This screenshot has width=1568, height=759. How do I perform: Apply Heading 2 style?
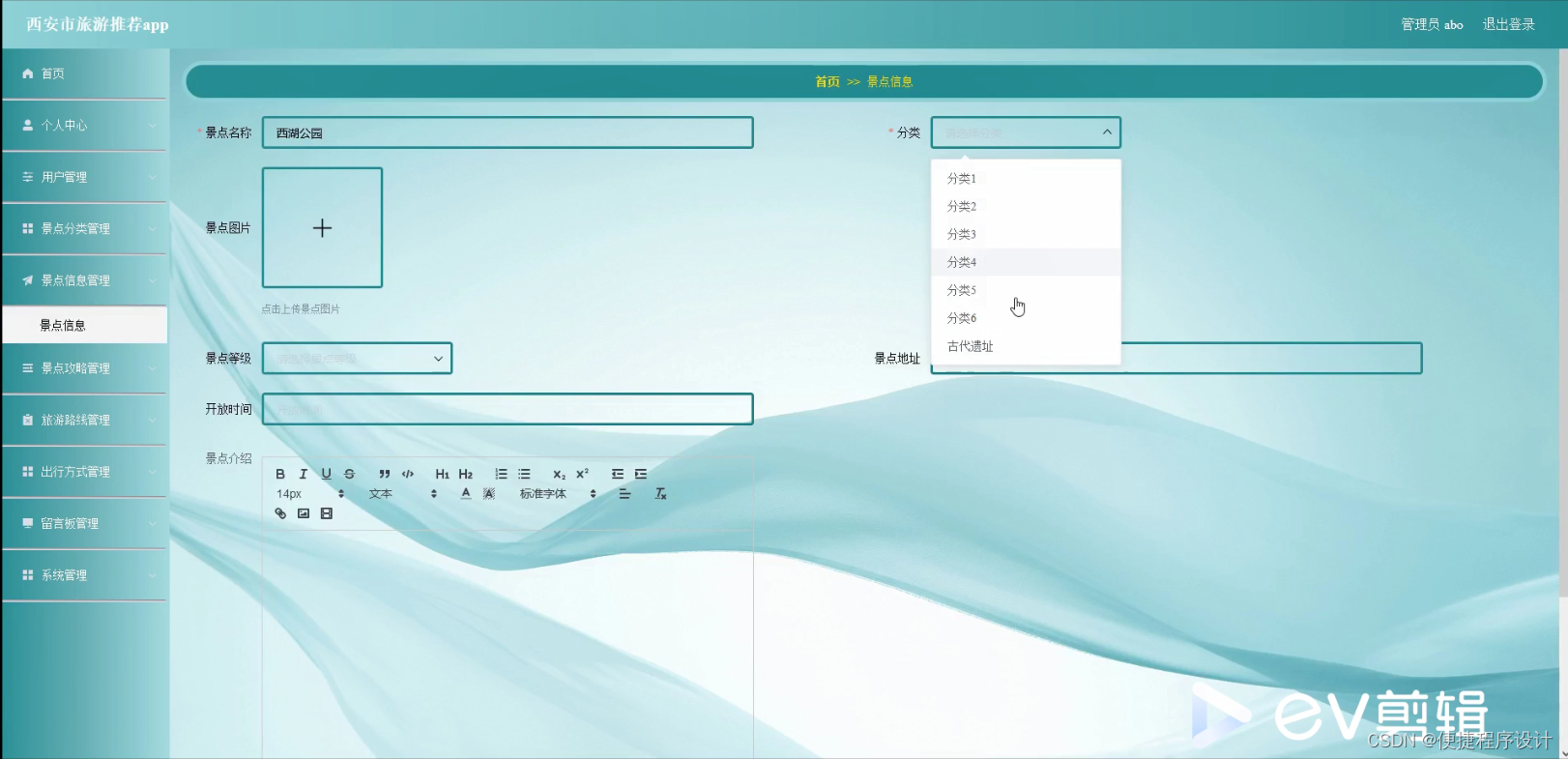point(466,474)
